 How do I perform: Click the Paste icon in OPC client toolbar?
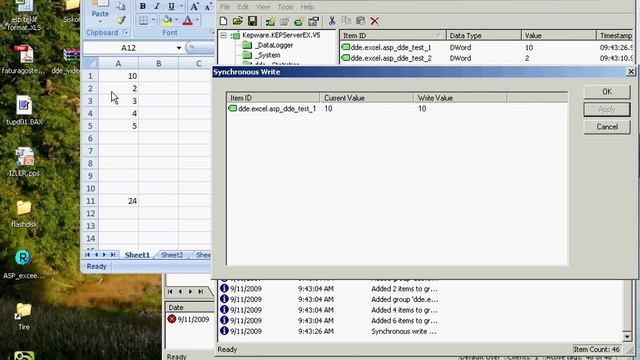point(360,21)
